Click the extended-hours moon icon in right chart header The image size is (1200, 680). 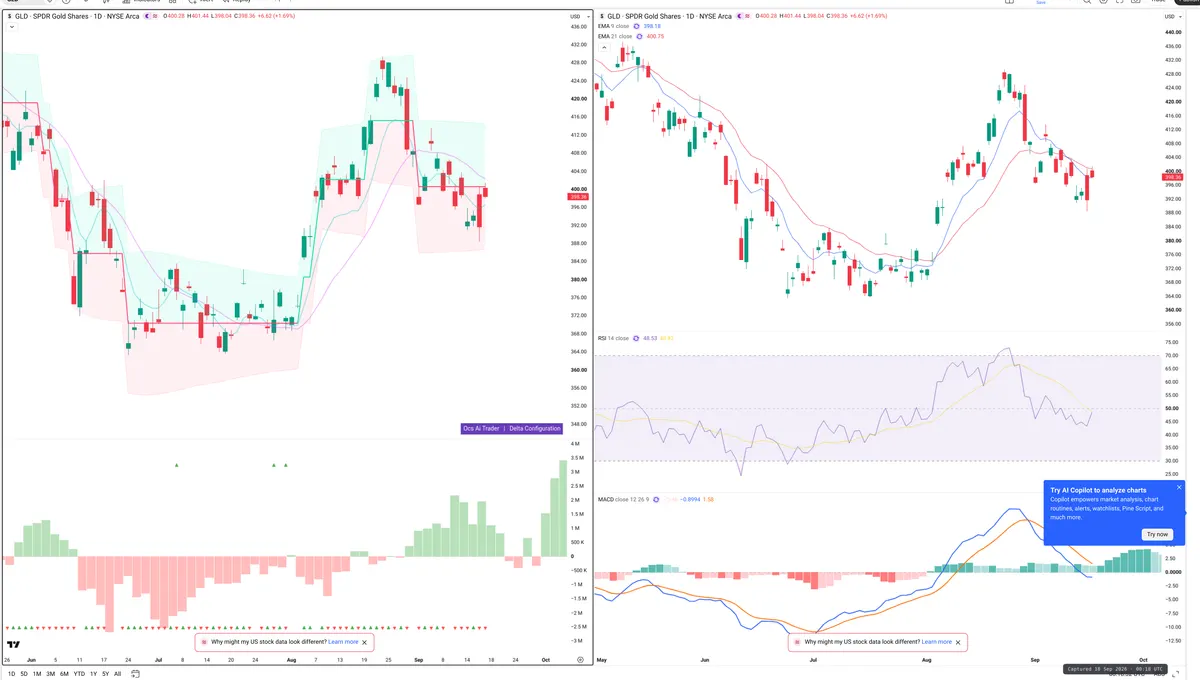click(x=741, y=17)
